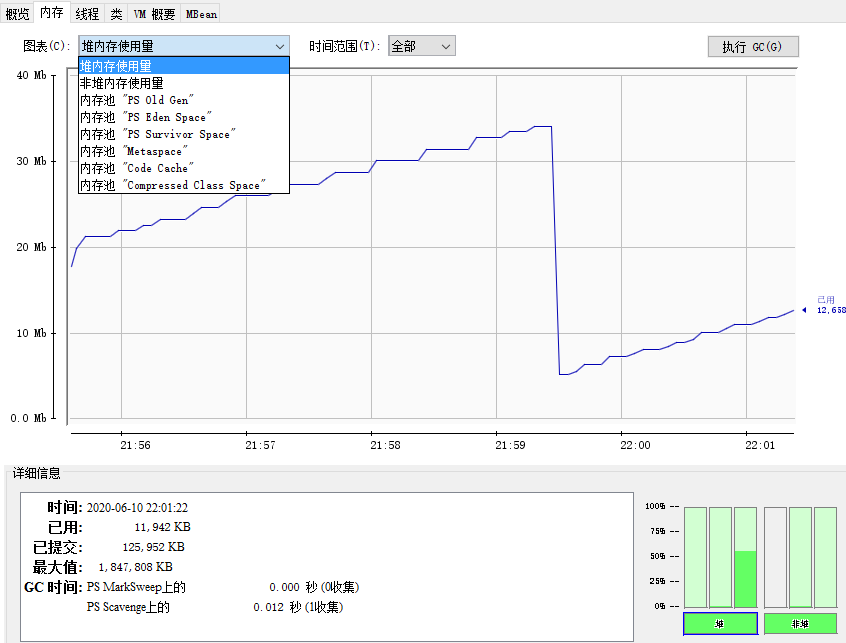Collapse the 图表 chart dropdown
Viewport: 846px width, 643px height.
pyautogui.click(x=183, y=46)
